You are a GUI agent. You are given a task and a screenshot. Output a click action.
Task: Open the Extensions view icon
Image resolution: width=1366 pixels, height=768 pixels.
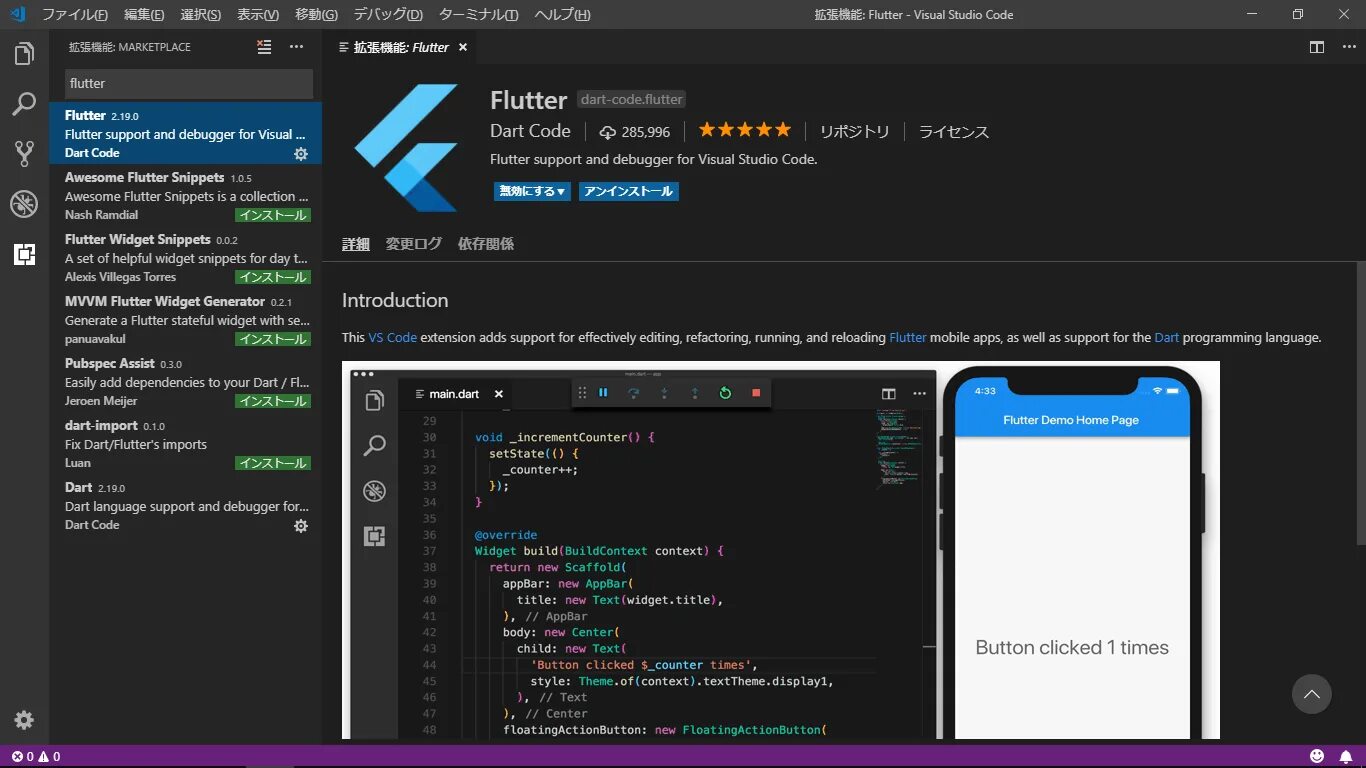[24, 254]
